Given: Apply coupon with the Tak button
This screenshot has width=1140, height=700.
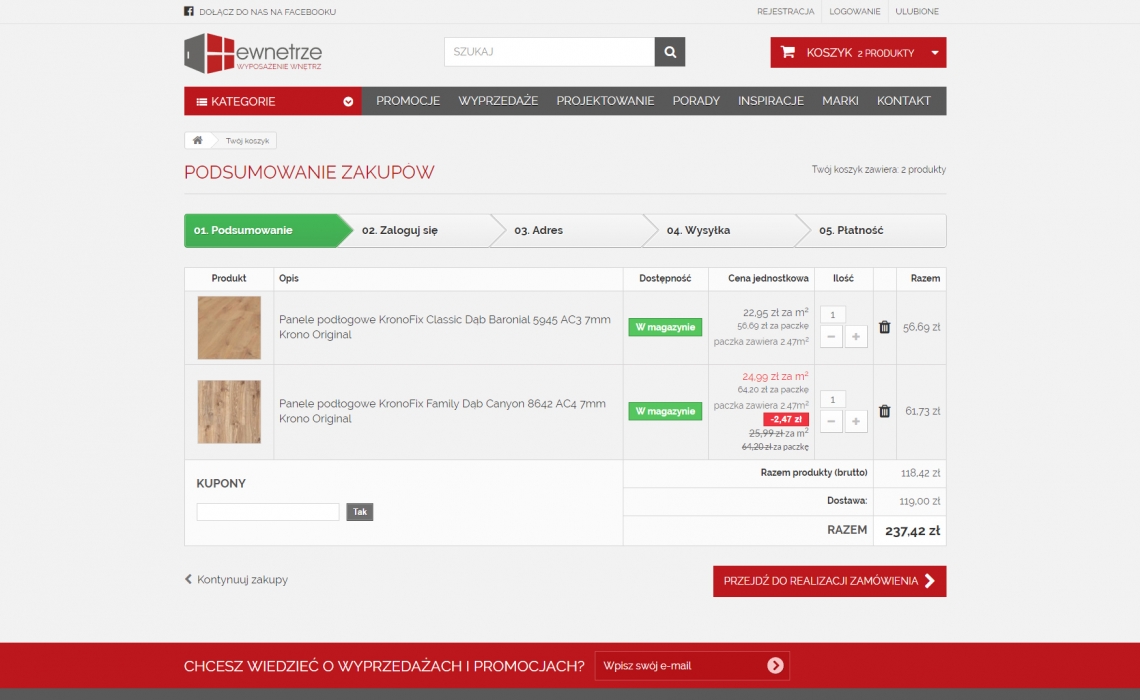Looking at the screenshot, I should pyautogui.click(x=359, y=512).
